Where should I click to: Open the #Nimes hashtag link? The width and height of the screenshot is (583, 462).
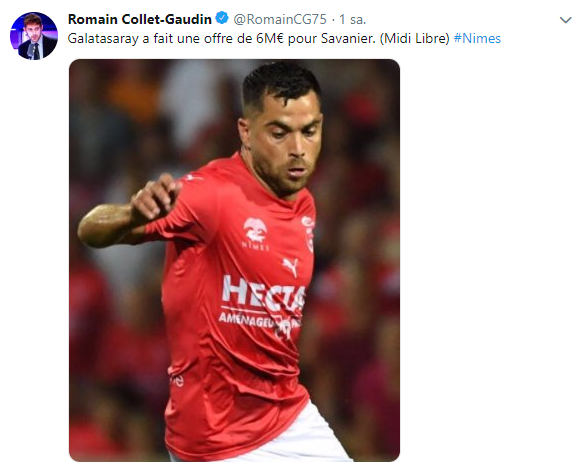[477, 39]
